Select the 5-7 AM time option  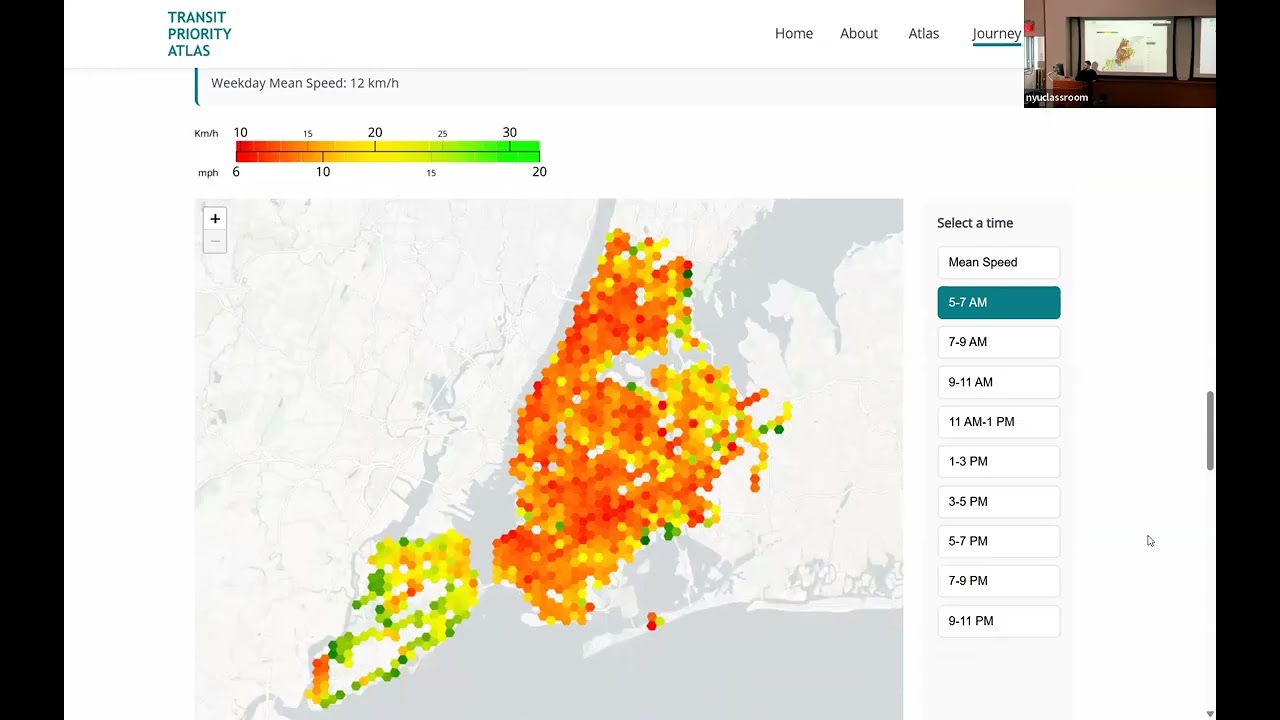pyautogui.click(x=999, y=302)
